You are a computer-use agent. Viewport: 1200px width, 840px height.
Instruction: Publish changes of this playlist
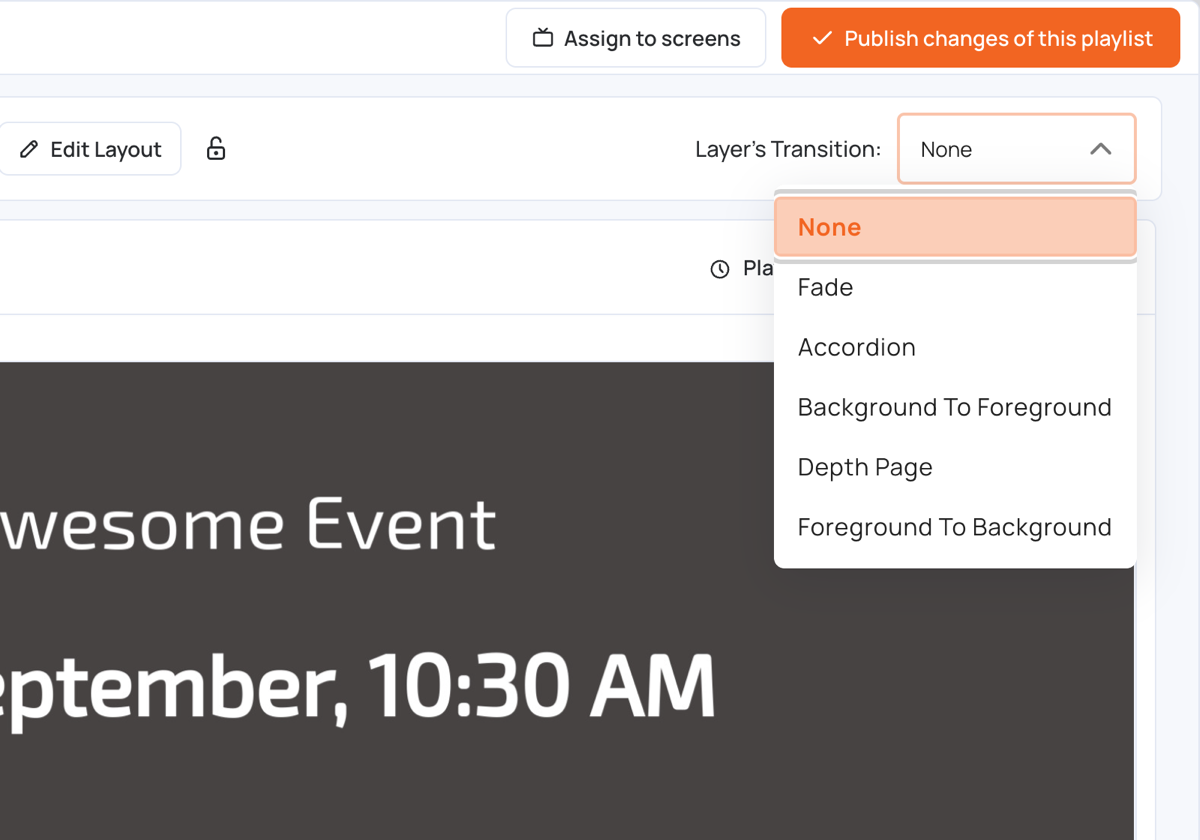pos(981,38)
